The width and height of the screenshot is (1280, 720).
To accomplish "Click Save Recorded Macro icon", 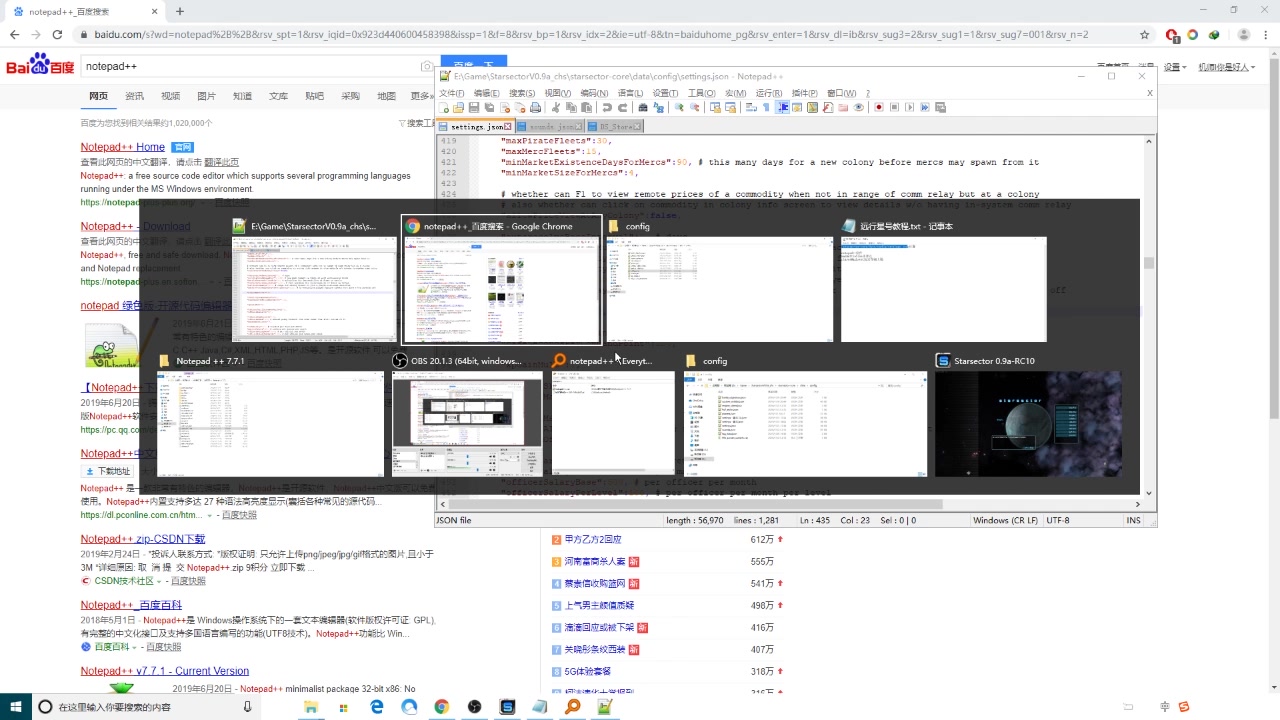I will point(940,107).
